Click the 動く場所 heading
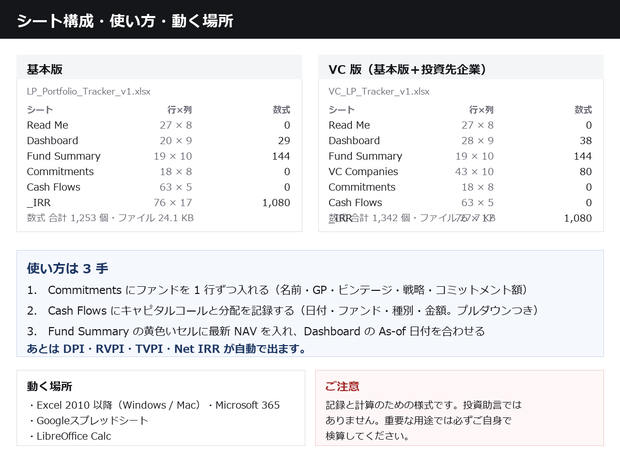Screen dimensions: 620x465 pyautogui.click(x=49, y=386)
